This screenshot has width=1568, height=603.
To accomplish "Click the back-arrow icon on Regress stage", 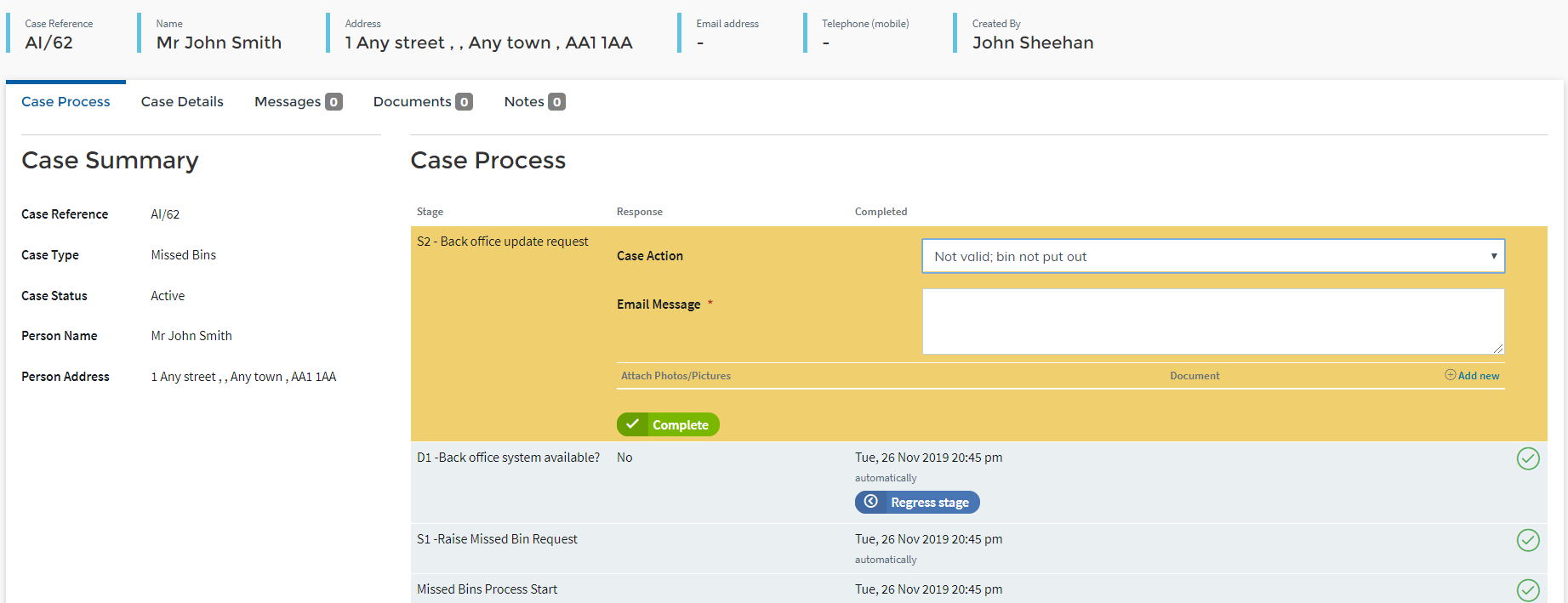I will pos(871,502).
